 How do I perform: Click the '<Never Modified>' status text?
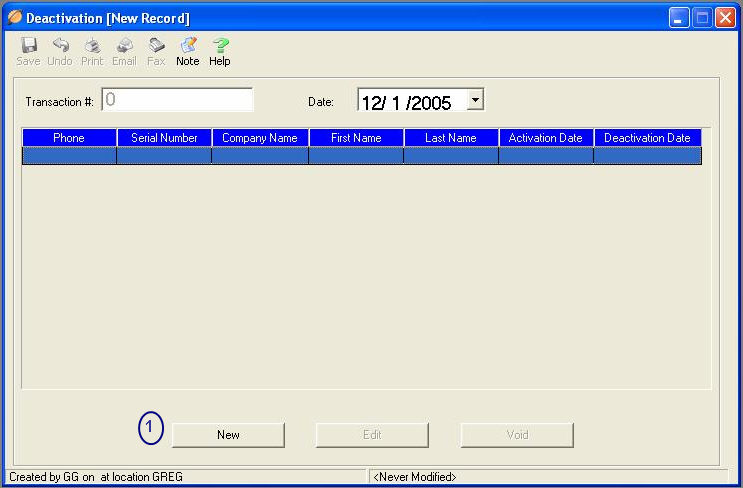click(415, 477)
